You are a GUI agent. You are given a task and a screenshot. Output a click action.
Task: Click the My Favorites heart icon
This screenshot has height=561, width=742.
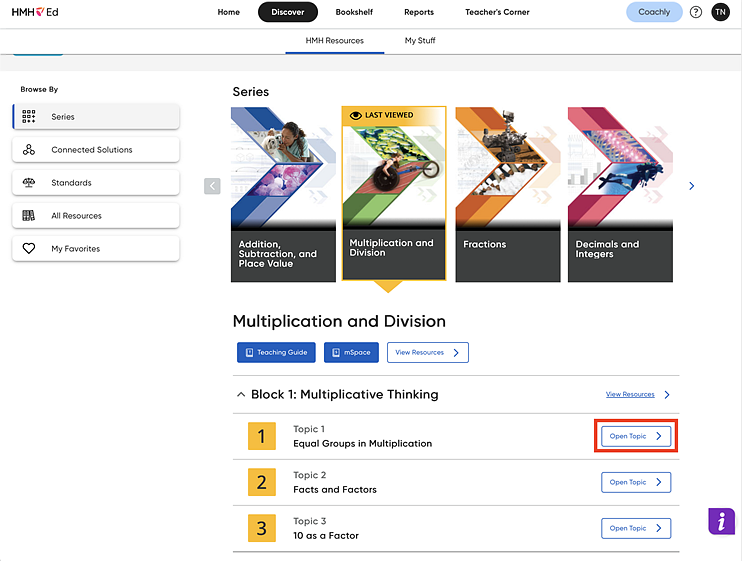(x=29, y=248)
